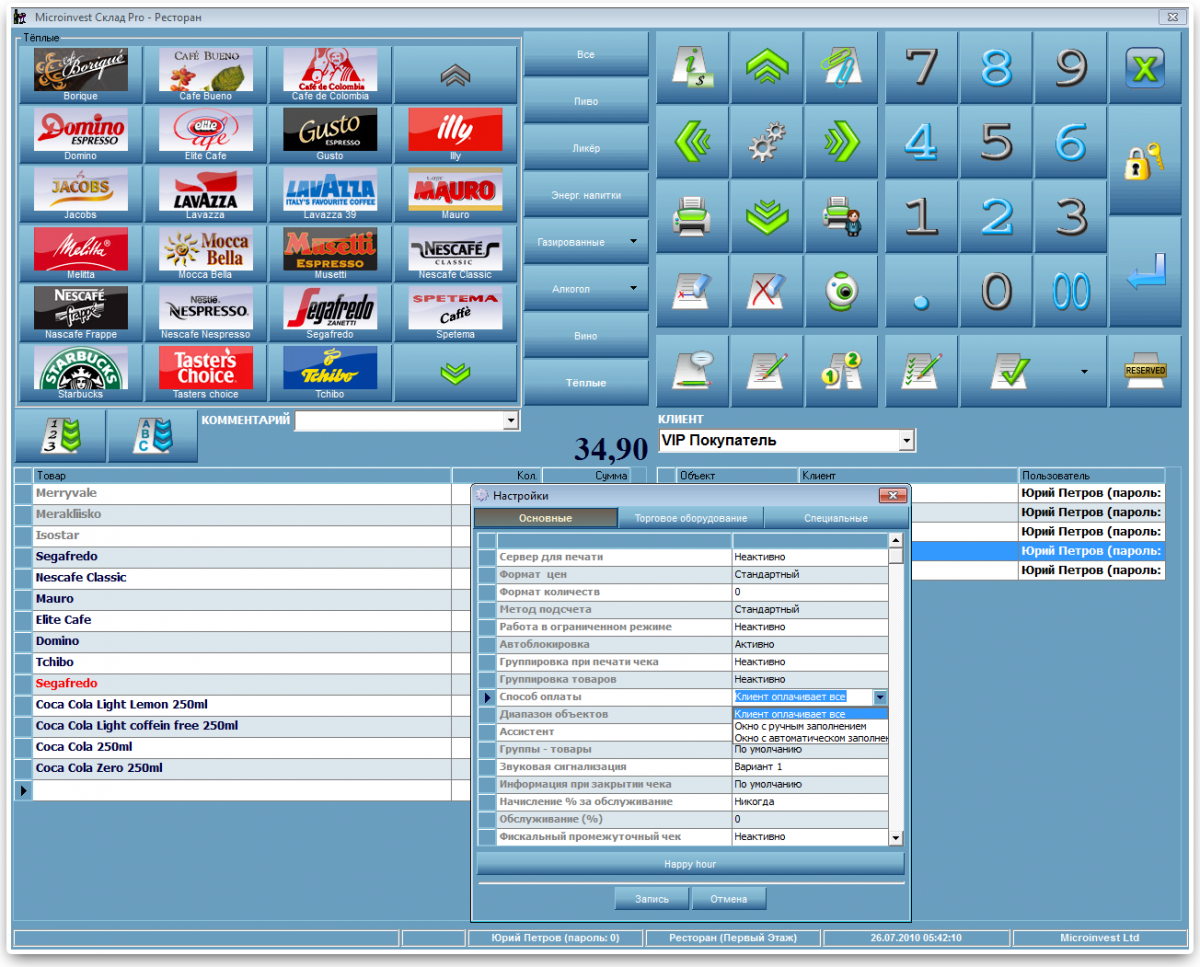Open the Комментарий combo box

pos(511,422)
